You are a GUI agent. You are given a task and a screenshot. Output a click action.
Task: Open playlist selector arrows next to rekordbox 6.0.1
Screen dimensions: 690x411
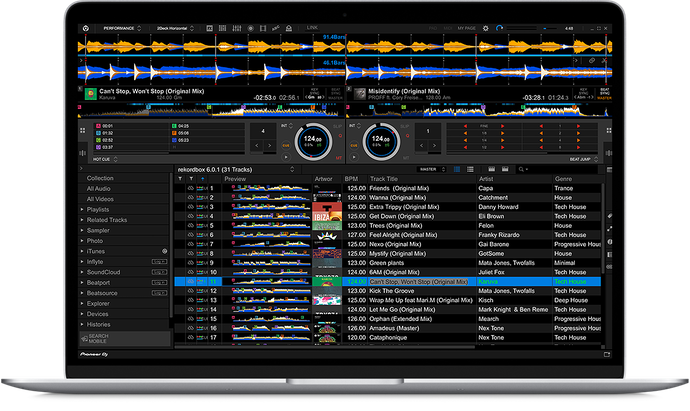[292, 169]
